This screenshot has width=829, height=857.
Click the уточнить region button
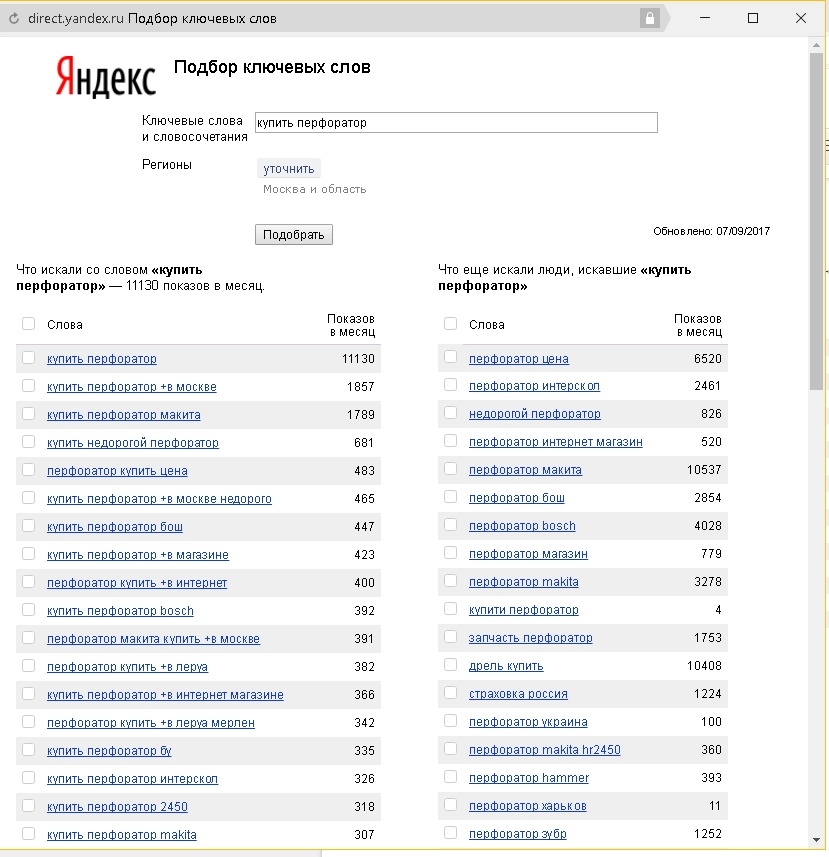tap(289, 169)
